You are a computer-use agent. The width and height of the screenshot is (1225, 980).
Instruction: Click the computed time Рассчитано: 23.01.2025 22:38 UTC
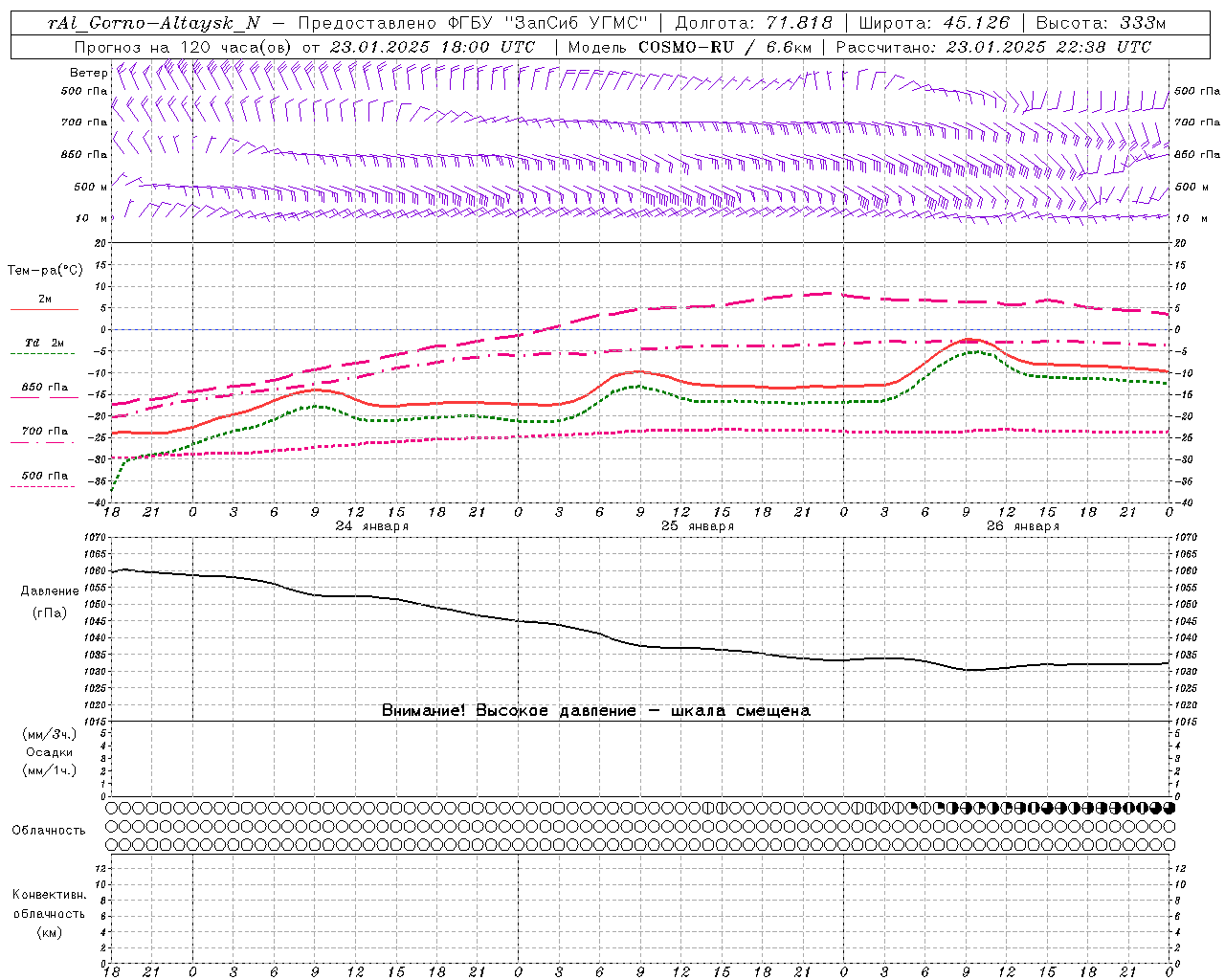pos(993,47)
